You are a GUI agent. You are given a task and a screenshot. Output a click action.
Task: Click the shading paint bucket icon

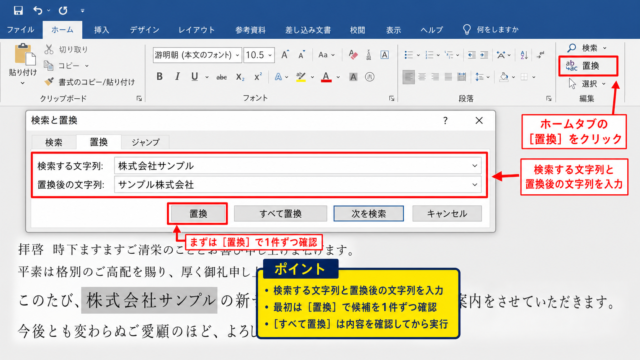pyautogui.click(x=504, y=77)
